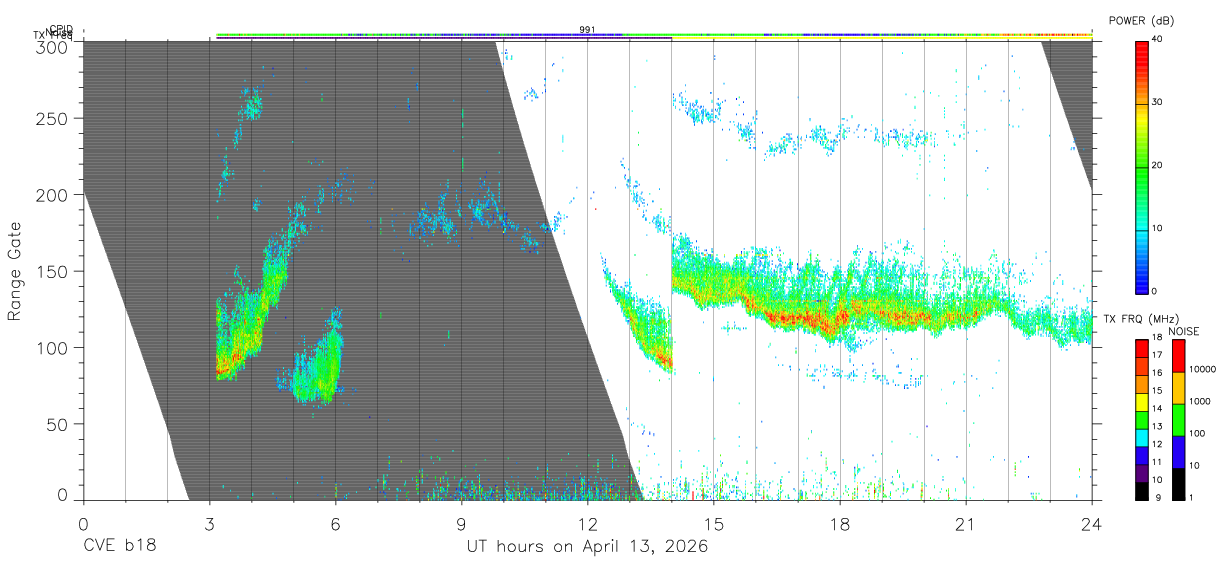
Task: Click the 991 CPID value label
Action: 587,30
